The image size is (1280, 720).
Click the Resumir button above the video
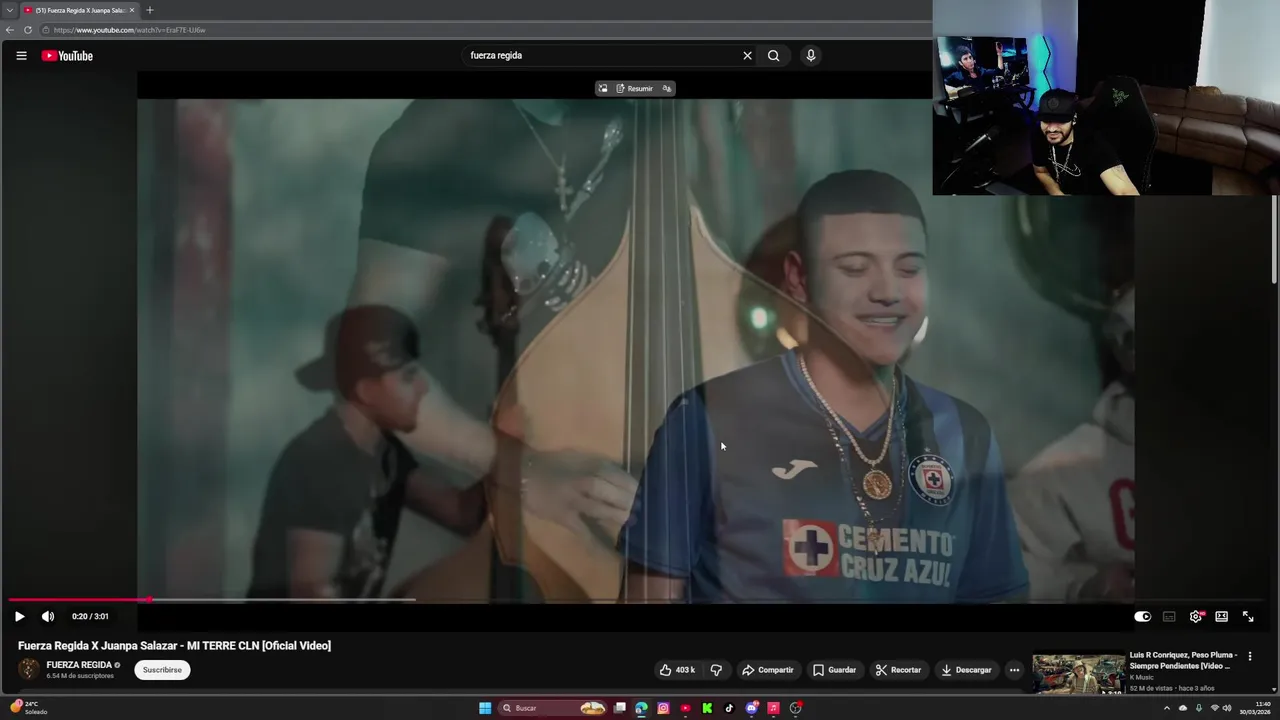tap(634, 88)
